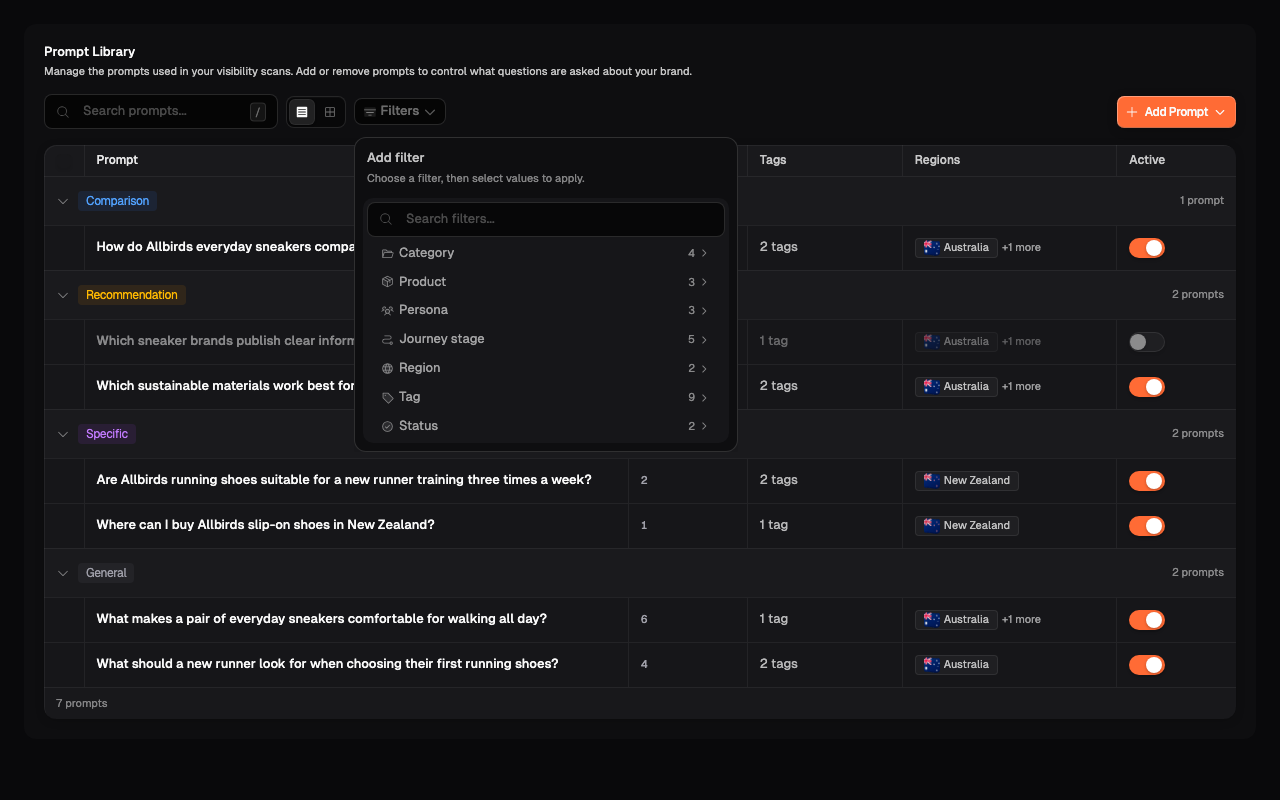This screenshot has height=800, width=1280.
Task: Click the Category folder icon in filters
Action: click(387, 254)
